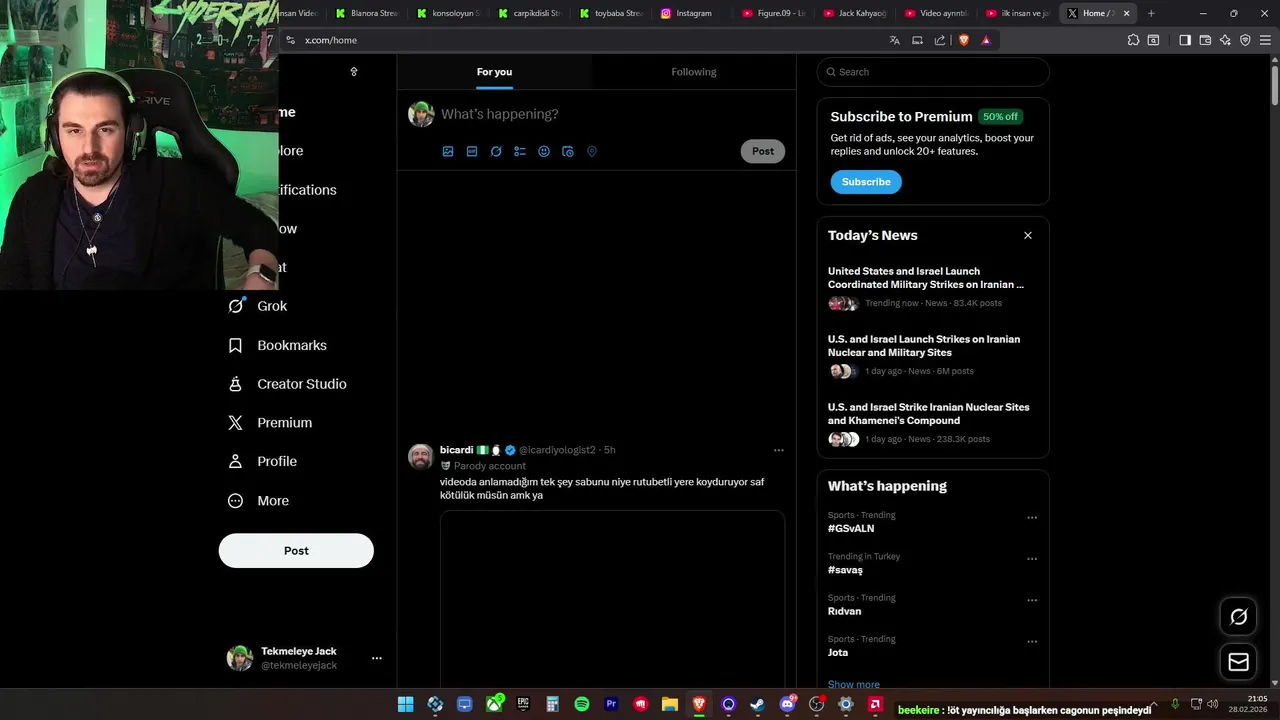1280x720 pixels.
Task: Open options for Rıdvan trend
Action: coord(1032,601)
